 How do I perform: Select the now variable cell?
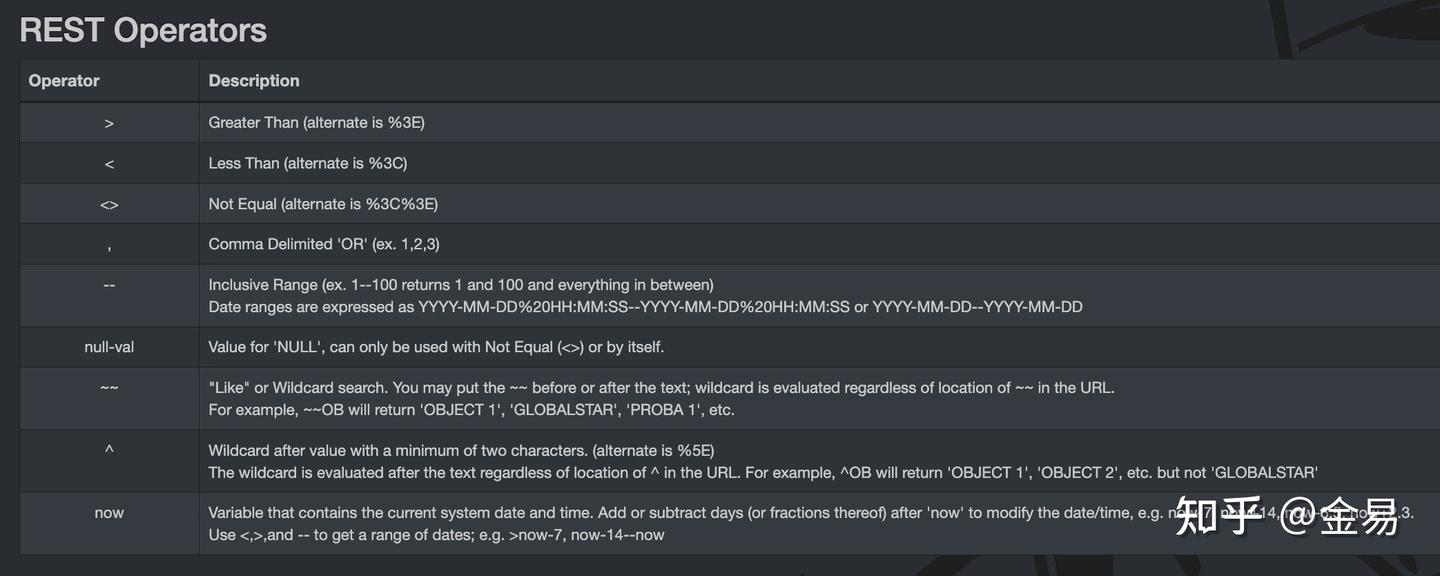point(109,513)
